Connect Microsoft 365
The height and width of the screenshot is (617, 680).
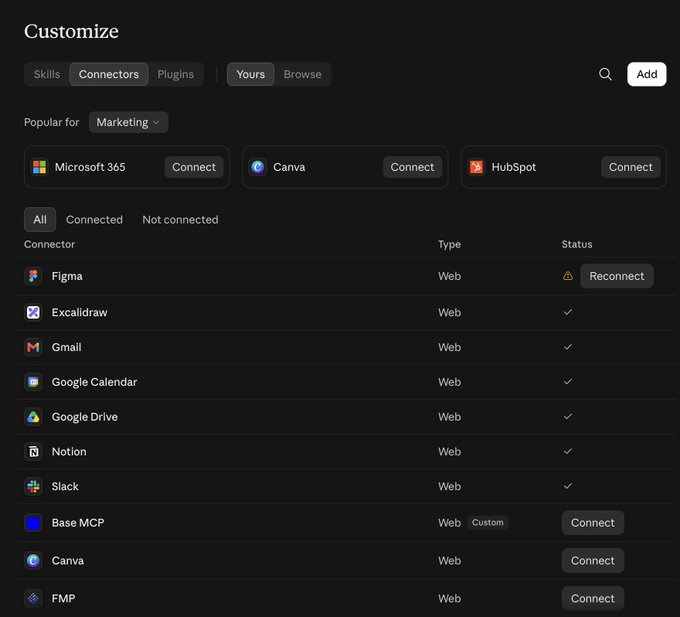point(194,167)
